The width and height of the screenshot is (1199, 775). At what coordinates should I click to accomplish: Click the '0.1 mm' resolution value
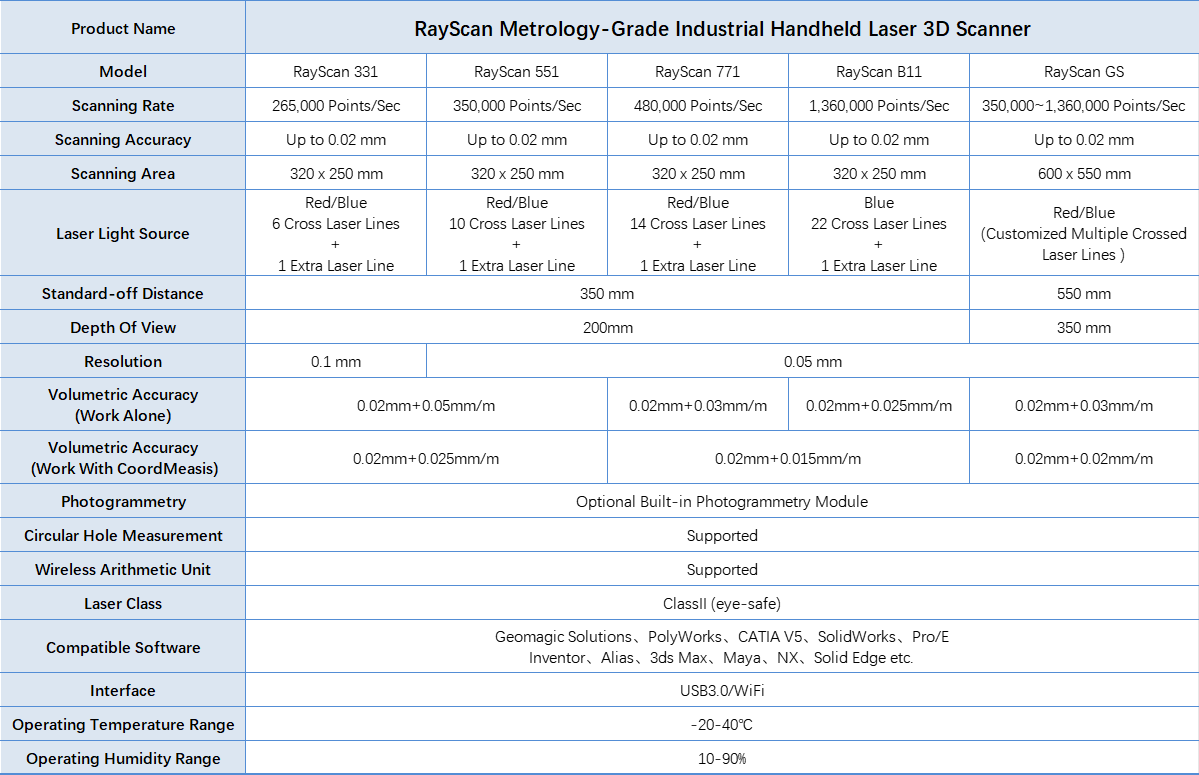(x=336, y=362)
